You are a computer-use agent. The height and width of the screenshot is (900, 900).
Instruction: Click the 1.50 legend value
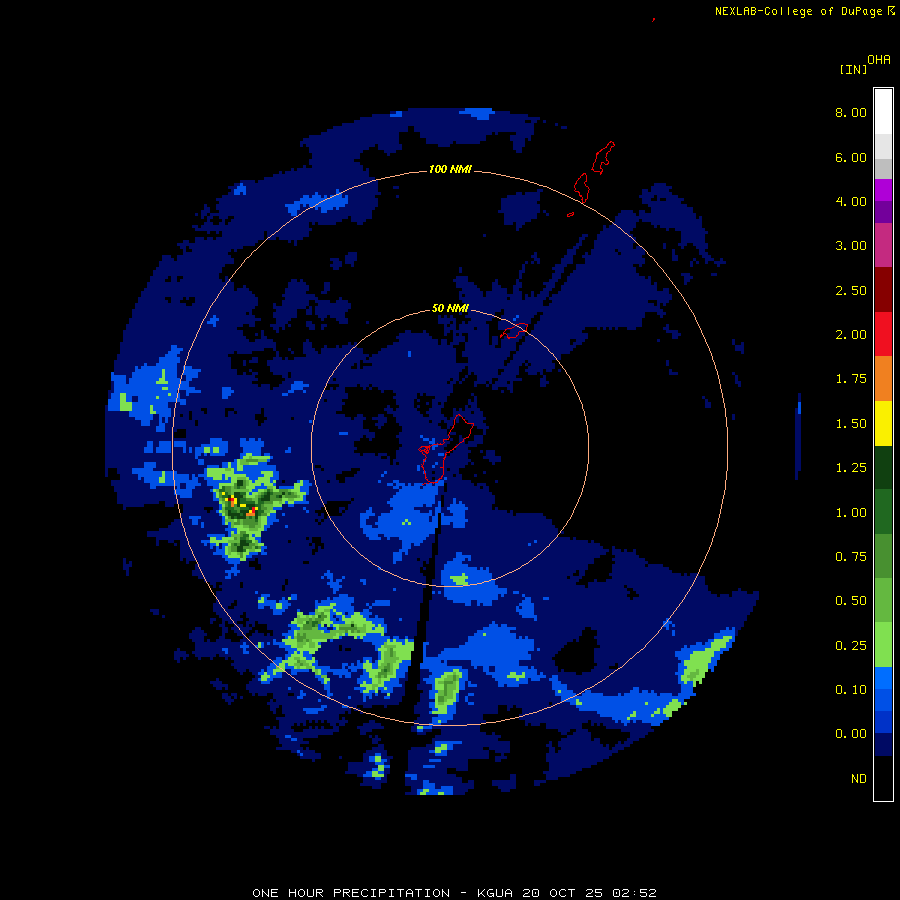click(851, 424)
